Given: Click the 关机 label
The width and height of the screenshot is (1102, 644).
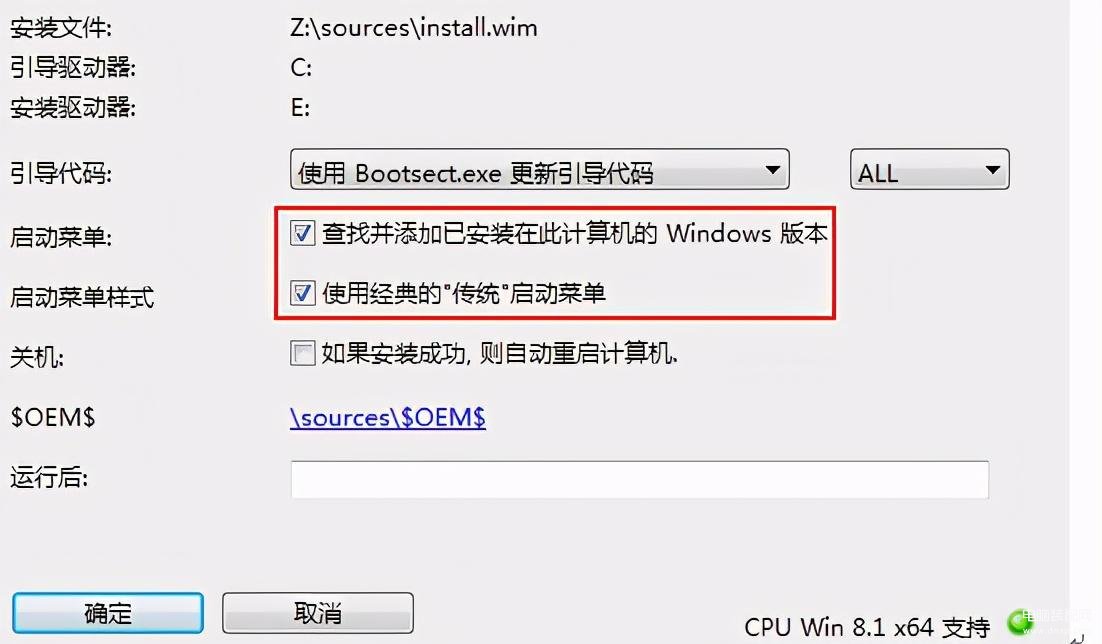Looking at the screenshot, I should (x=37, y=357).
